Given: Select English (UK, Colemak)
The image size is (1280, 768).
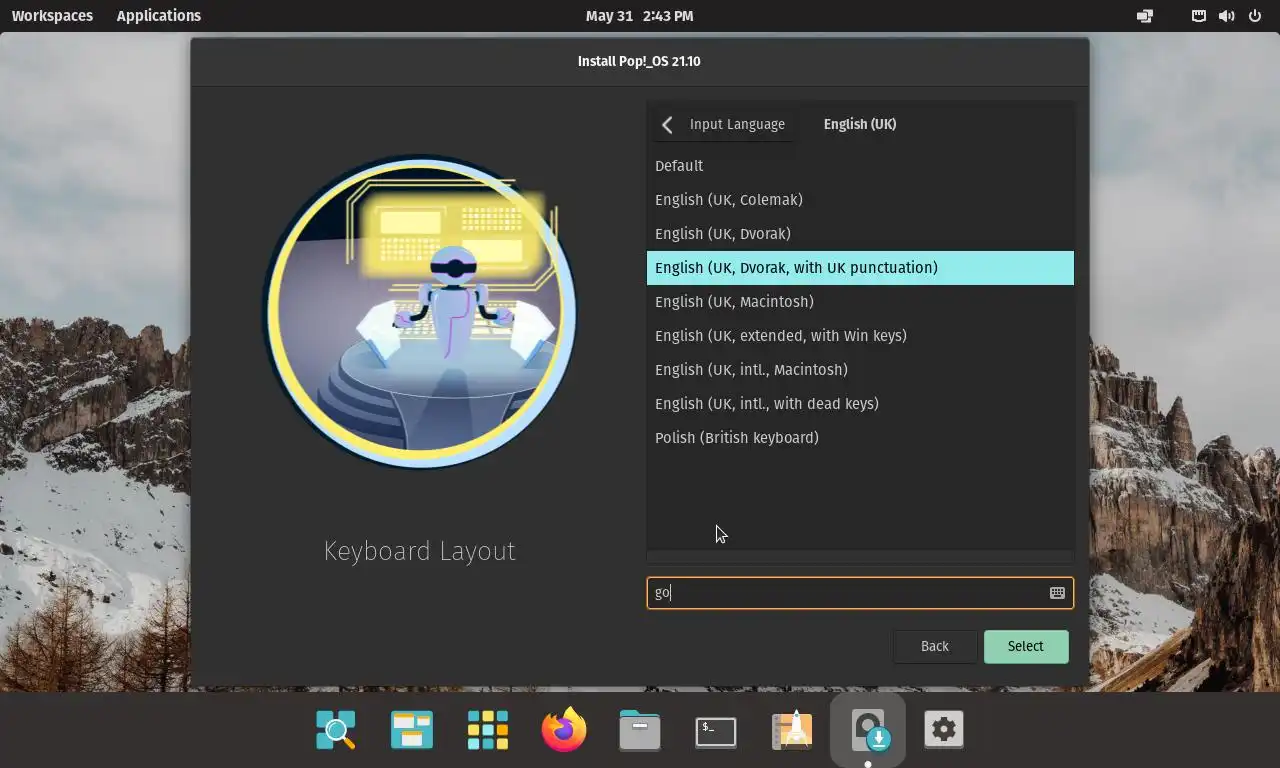Looking at the screenshot, I should point(860,200).
